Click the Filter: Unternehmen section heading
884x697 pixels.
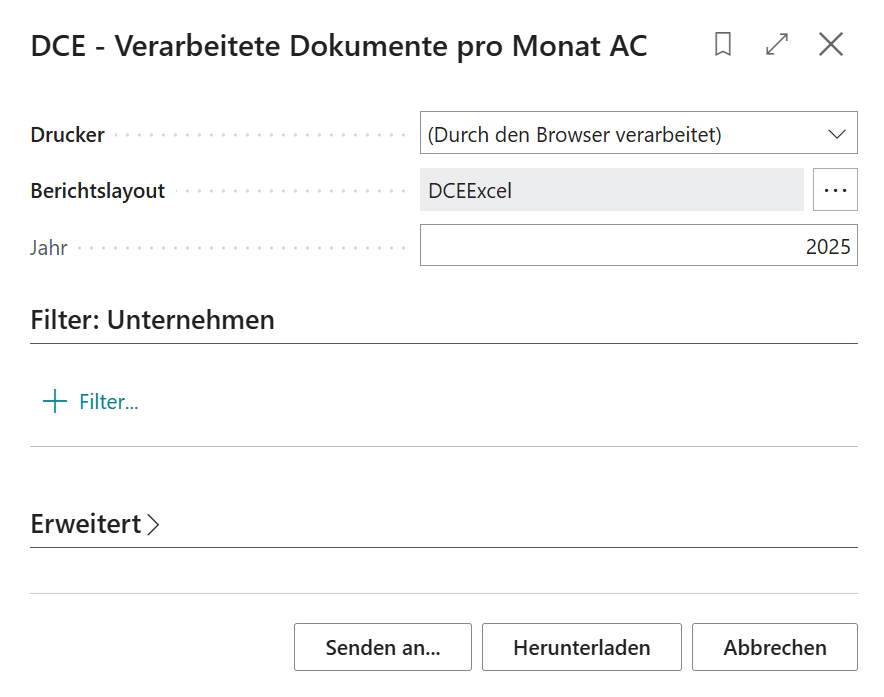point(152,320)
